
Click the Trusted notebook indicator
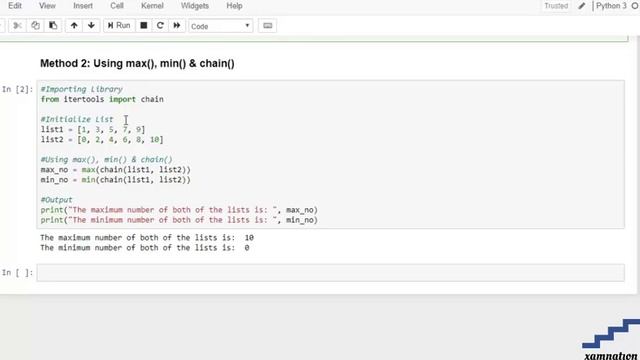coord(556,6)
